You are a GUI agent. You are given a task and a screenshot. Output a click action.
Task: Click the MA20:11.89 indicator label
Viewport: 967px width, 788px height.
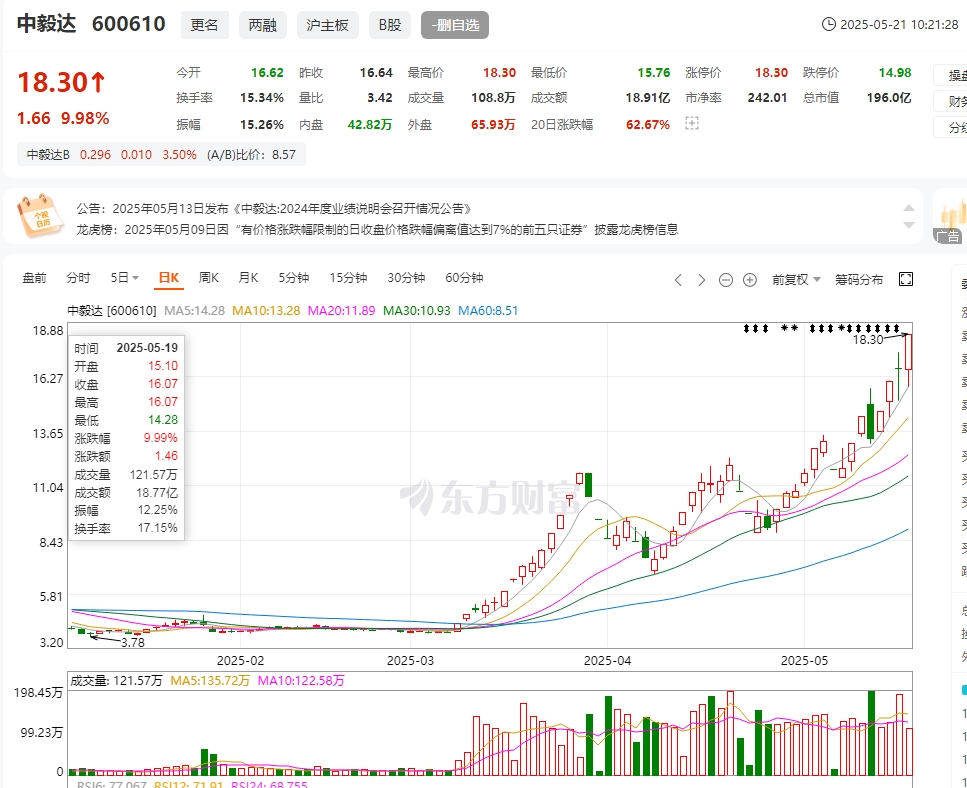[341, 311]
